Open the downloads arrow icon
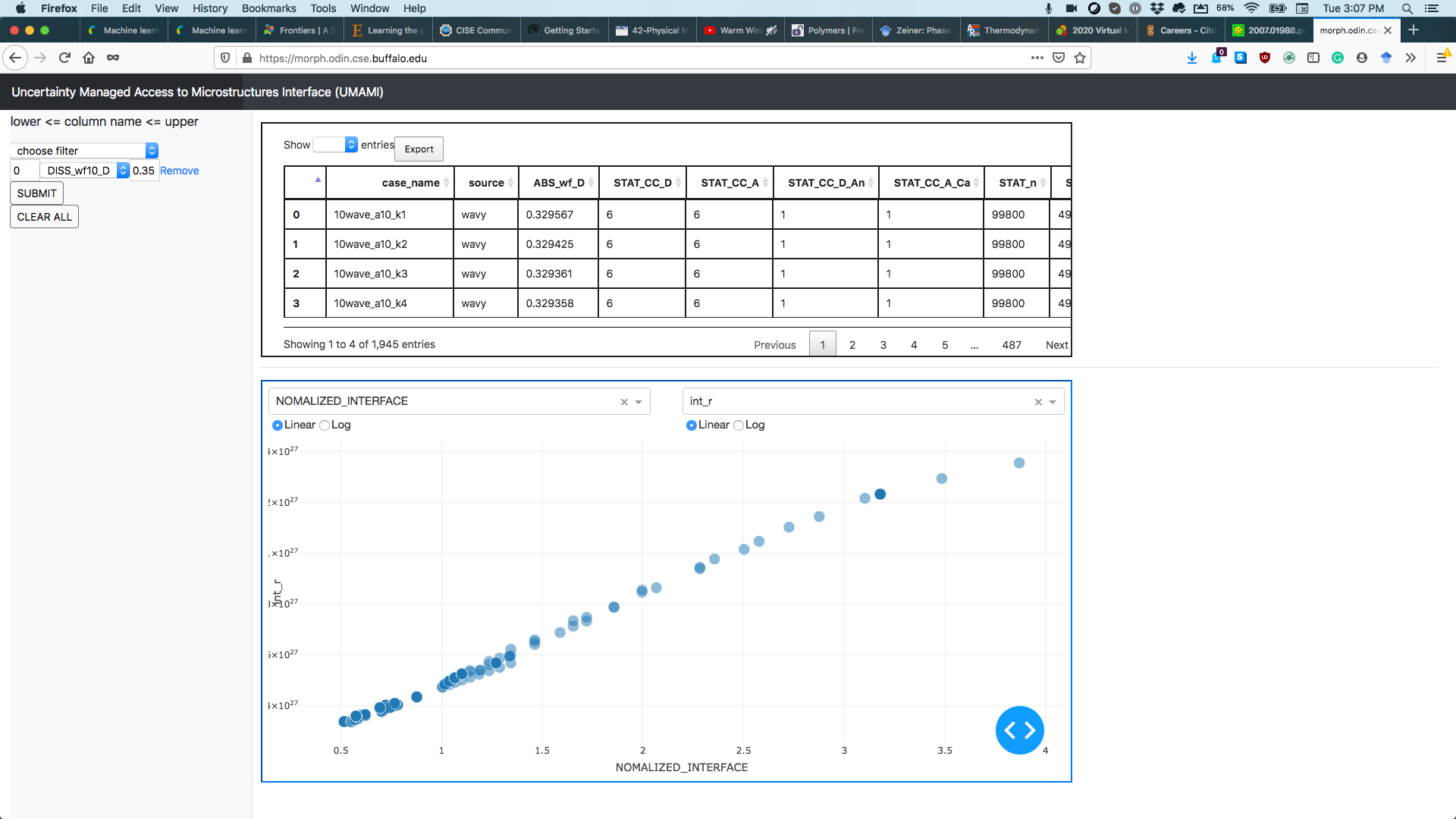The height and width of the screenshot is (819, 1456). point(1191,58)
